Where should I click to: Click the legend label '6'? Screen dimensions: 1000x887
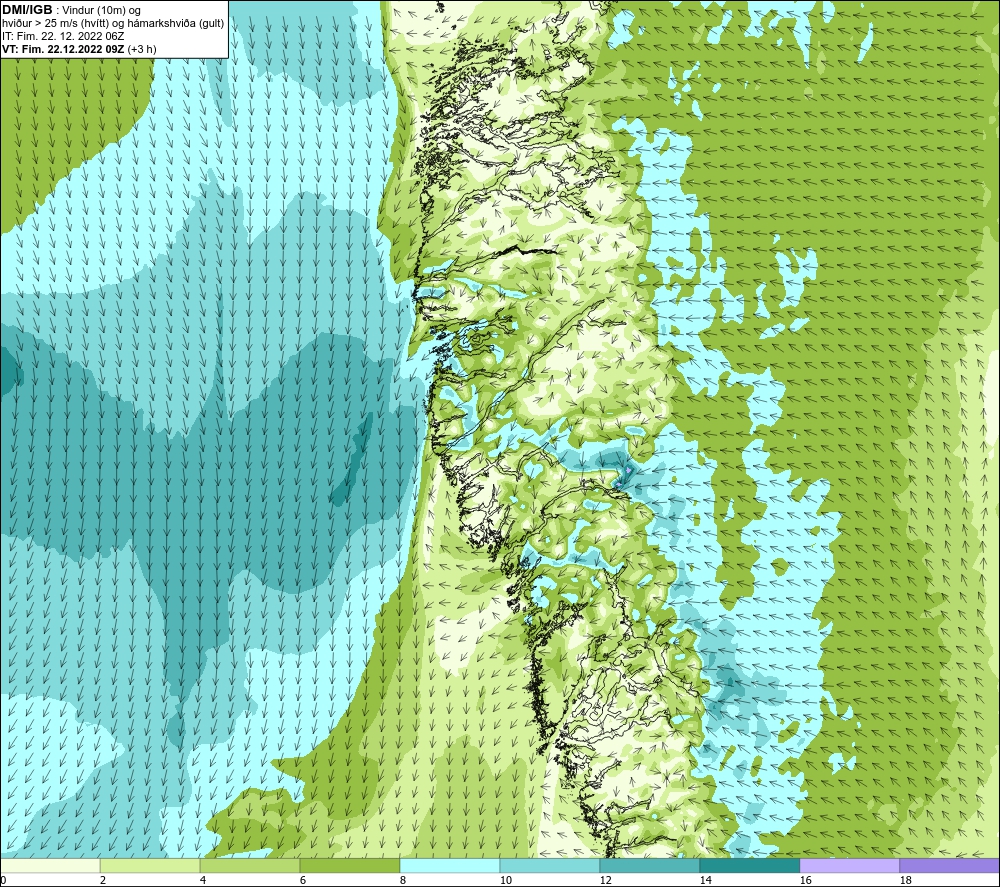coord(303,880)
